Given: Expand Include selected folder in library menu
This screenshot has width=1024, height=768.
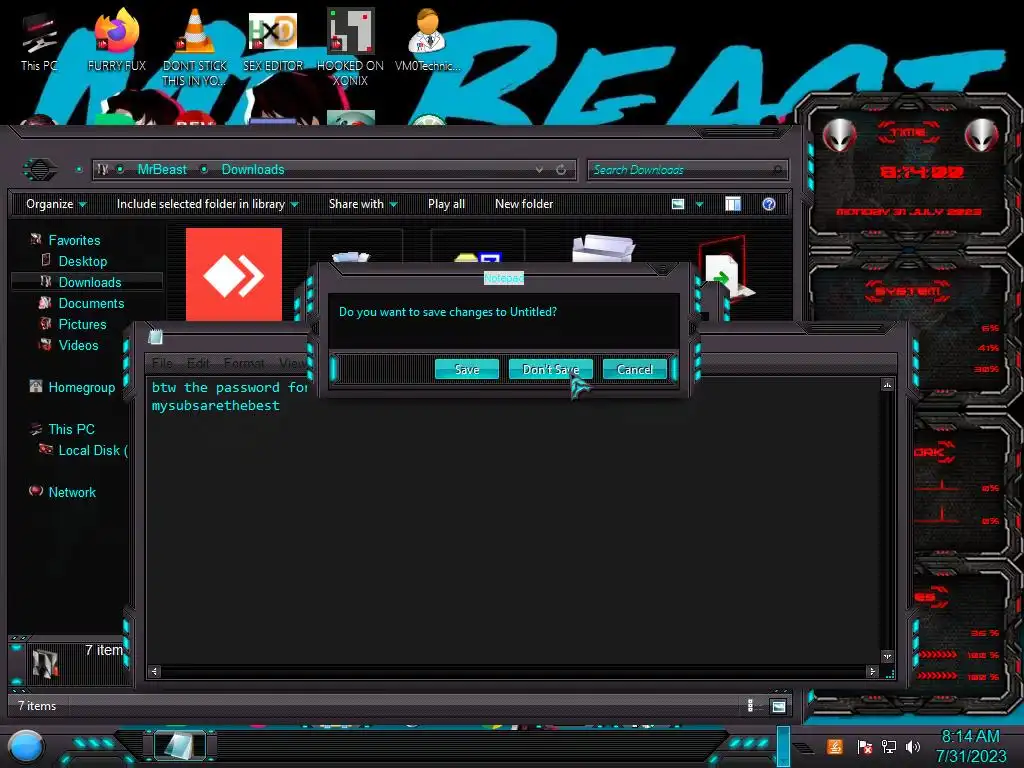Looking at the screenshot, I should [208, 204].
